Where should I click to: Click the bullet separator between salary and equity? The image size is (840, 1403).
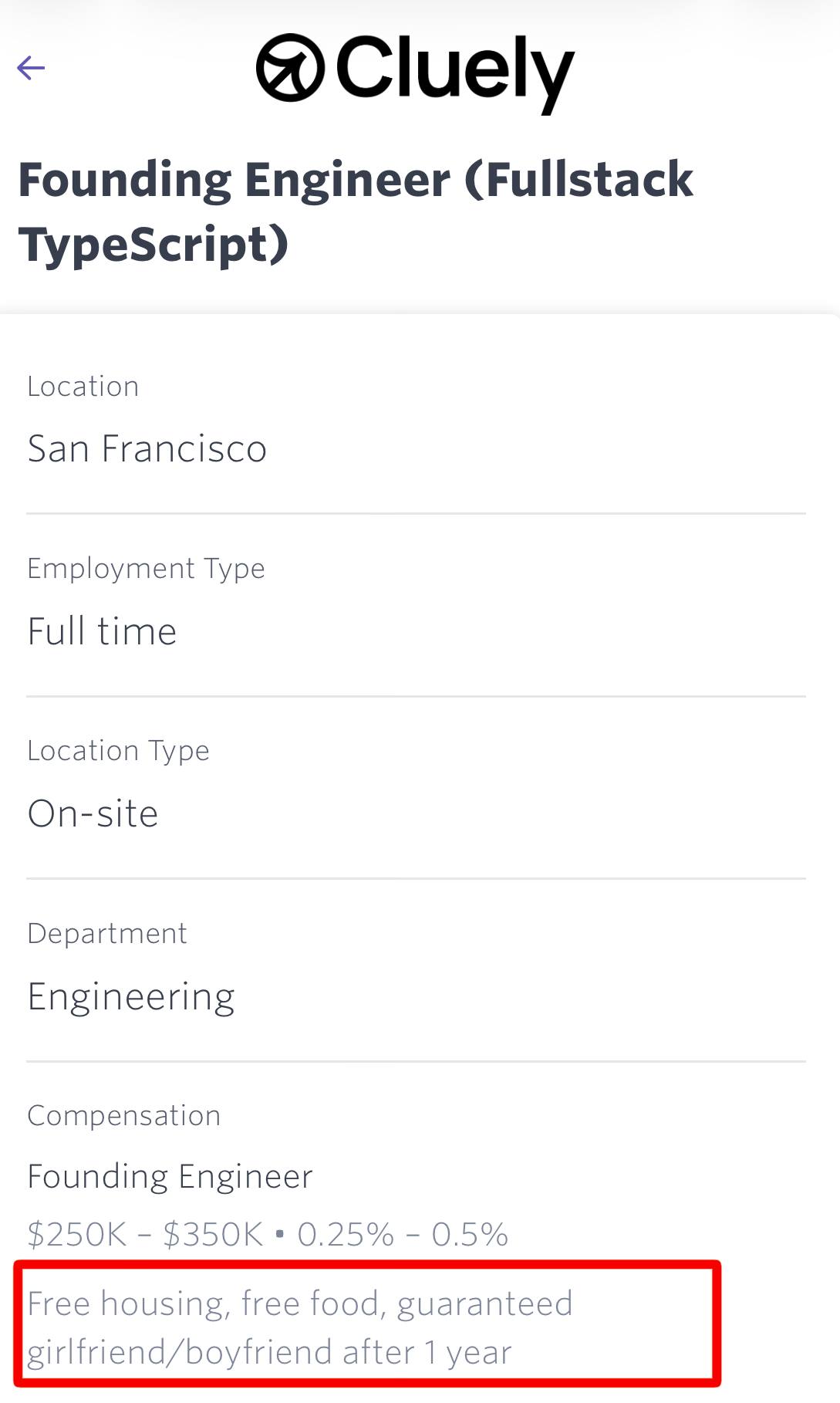[280, 1234]
